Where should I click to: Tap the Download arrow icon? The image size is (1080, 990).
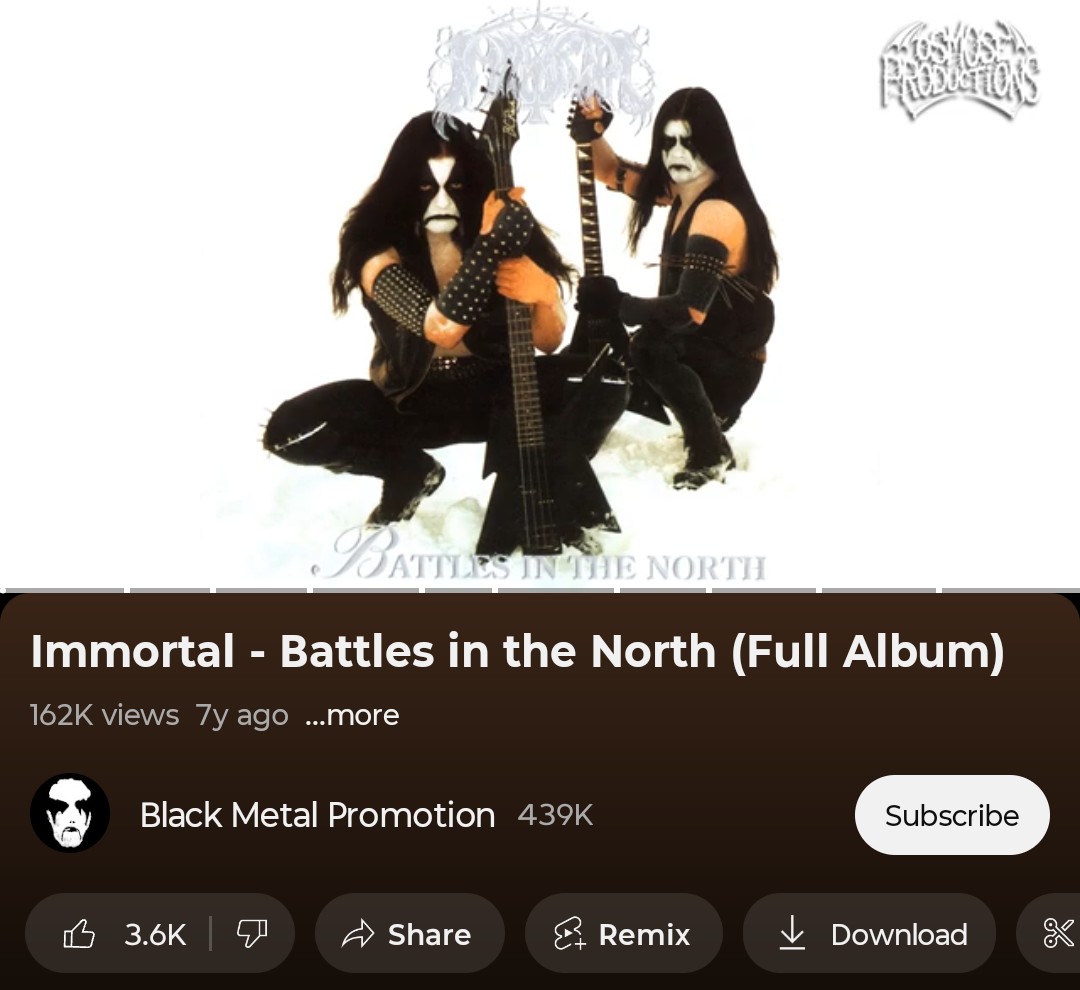click(792, 934)
